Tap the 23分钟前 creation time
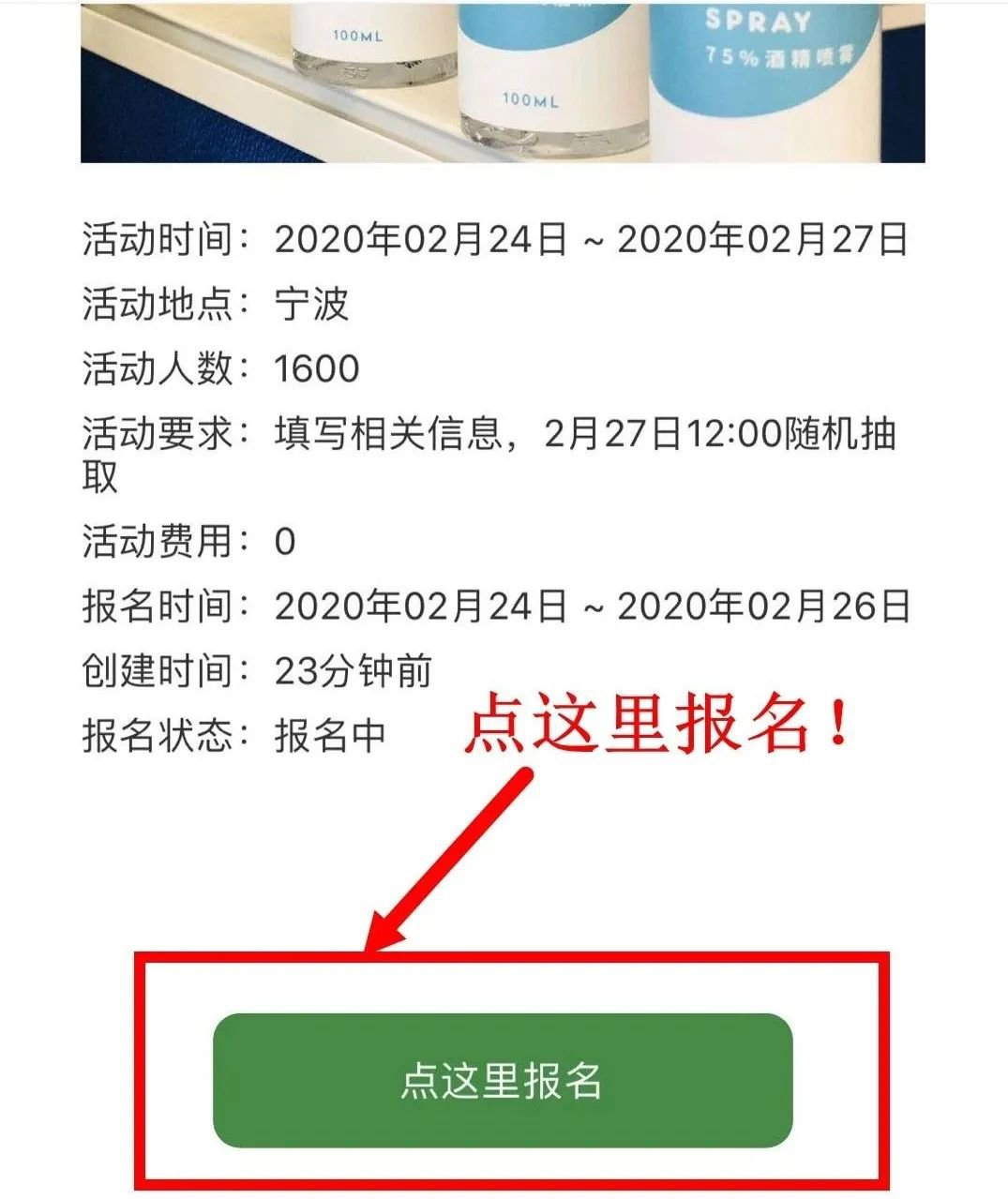This screenshot has width=1008, height=1199. (354, 671)
